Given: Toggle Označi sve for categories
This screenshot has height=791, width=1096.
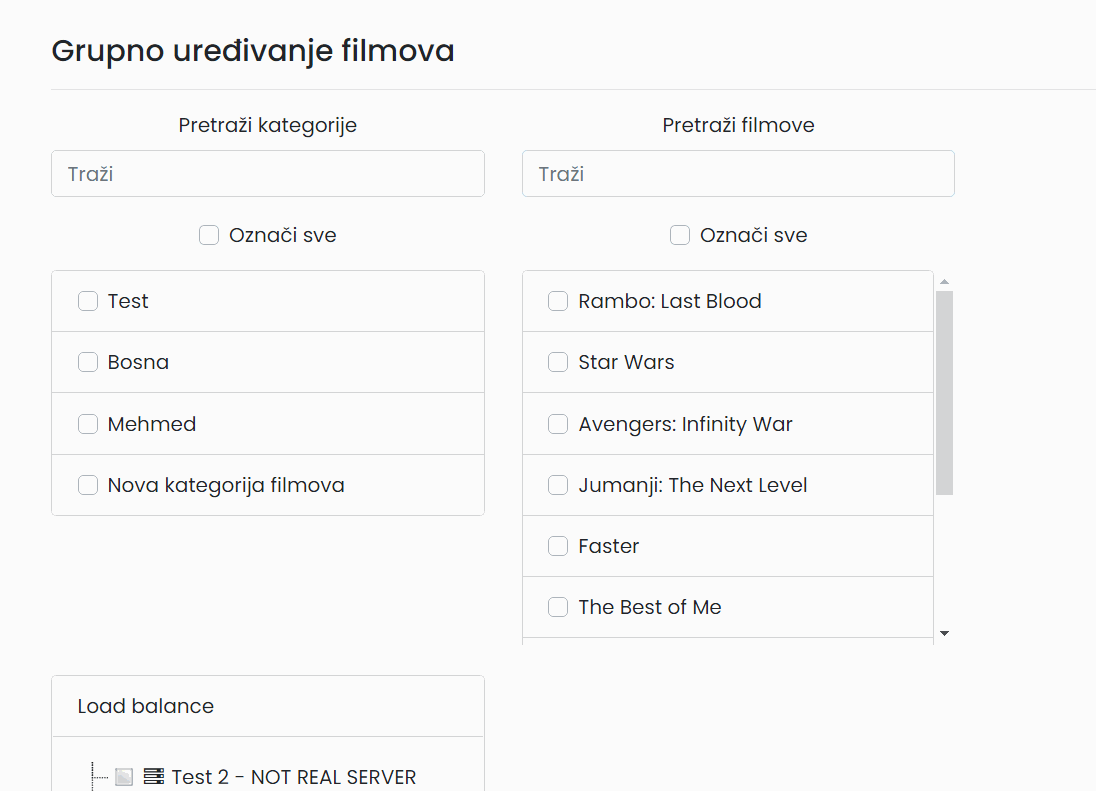Looking at the screenshot, I should coord(209,235).
